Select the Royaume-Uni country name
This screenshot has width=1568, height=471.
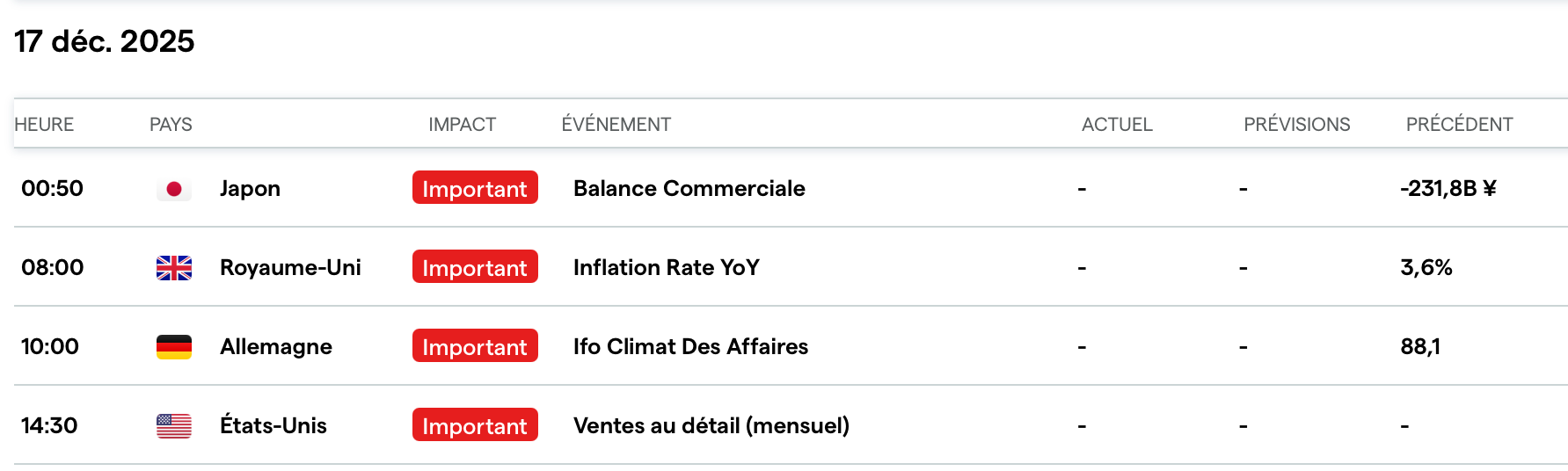290,267
